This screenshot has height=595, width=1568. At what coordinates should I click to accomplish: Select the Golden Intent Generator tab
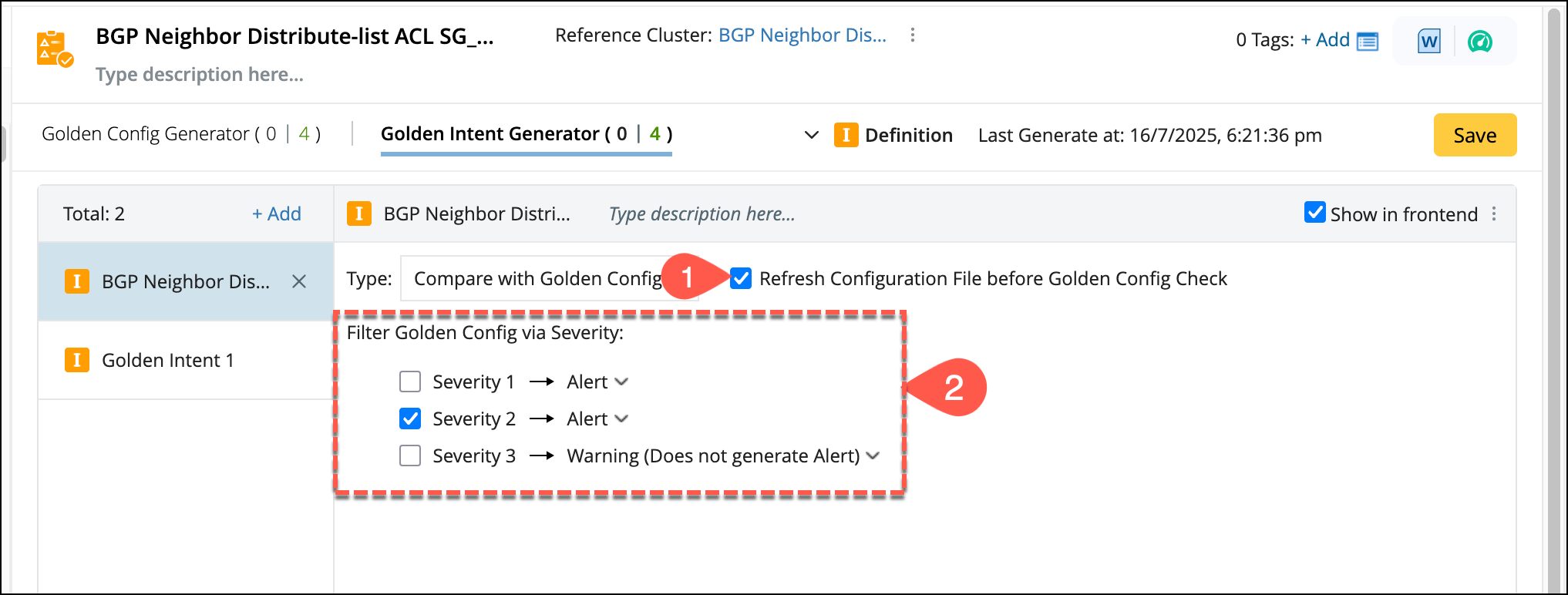click(x=526, y=134)
